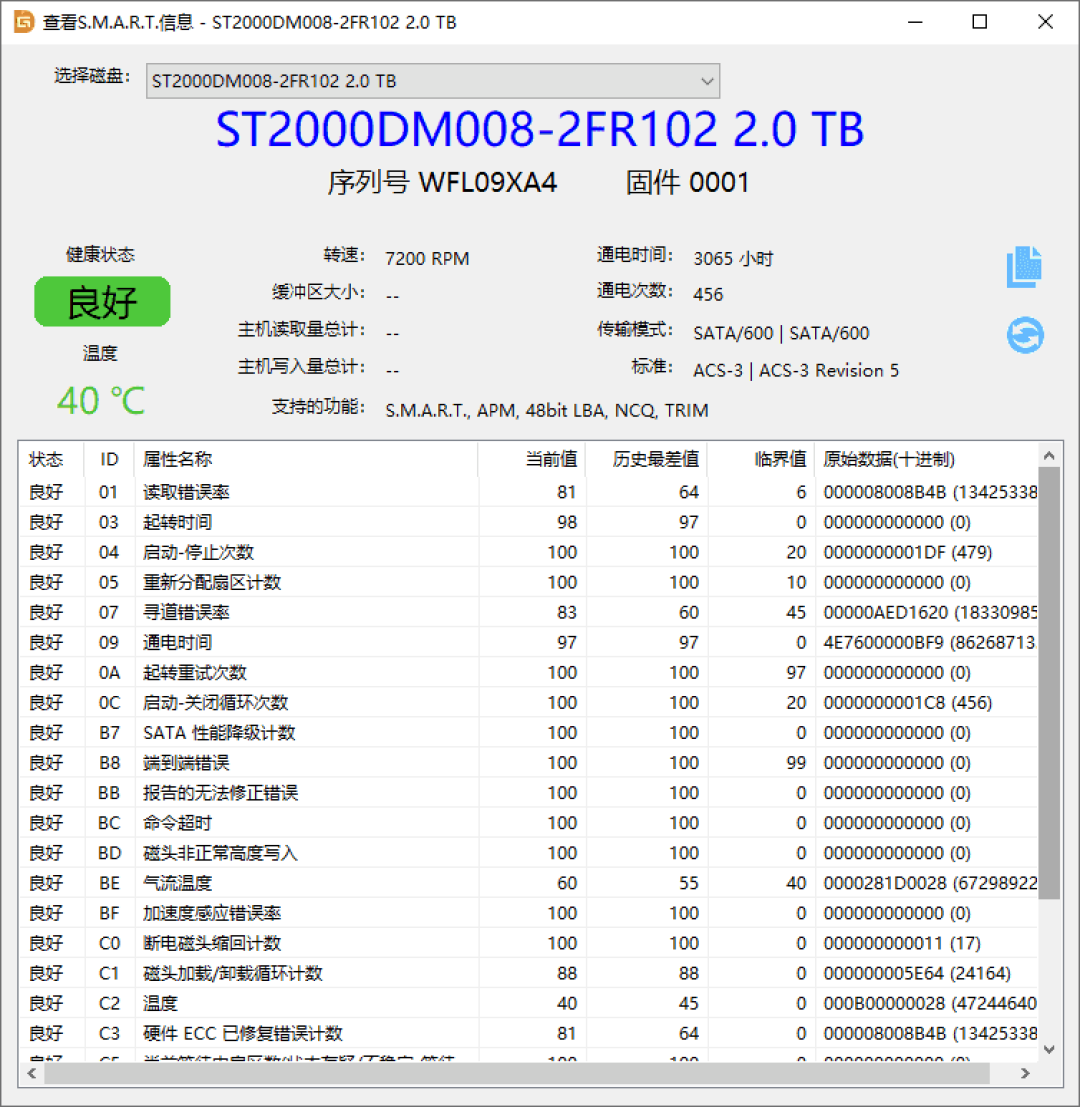
Task: Click the horizontal scrollbar thumb
Action: pyautogui.click(x=517, y=1073)
